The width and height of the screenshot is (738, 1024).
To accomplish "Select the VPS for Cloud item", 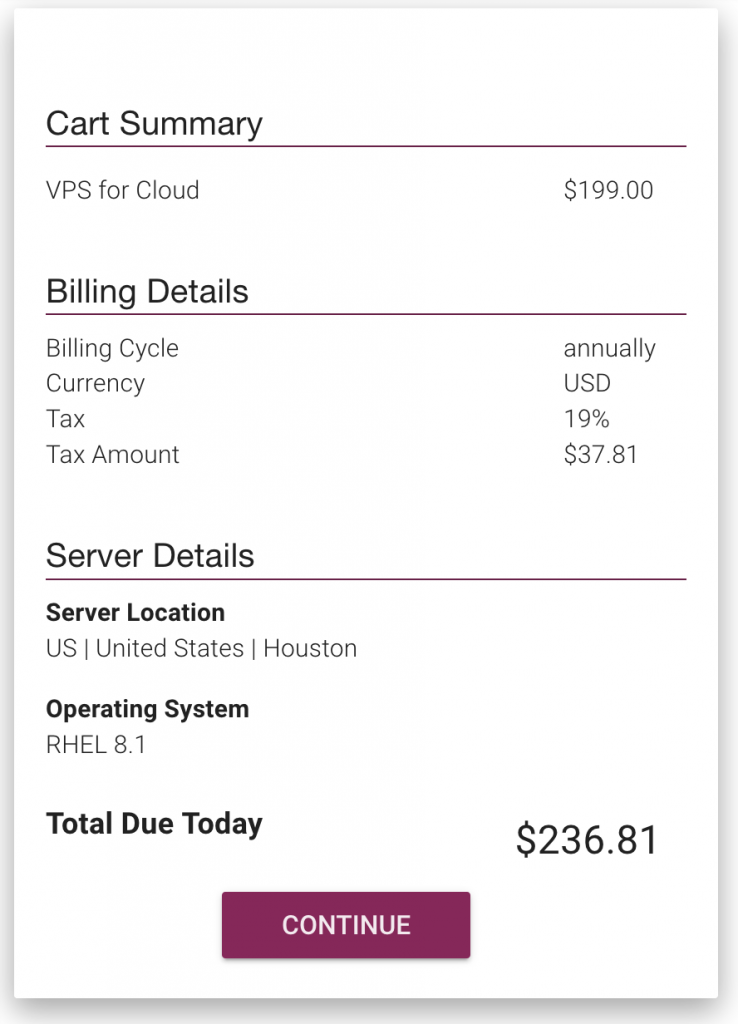I will (x=123, y=190).
